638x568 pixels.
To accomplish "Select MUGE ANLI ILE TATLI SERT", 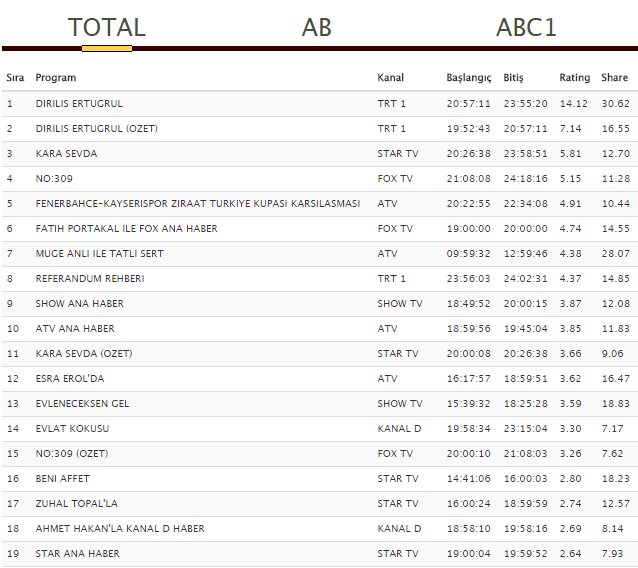I will (x=99, y=253).
